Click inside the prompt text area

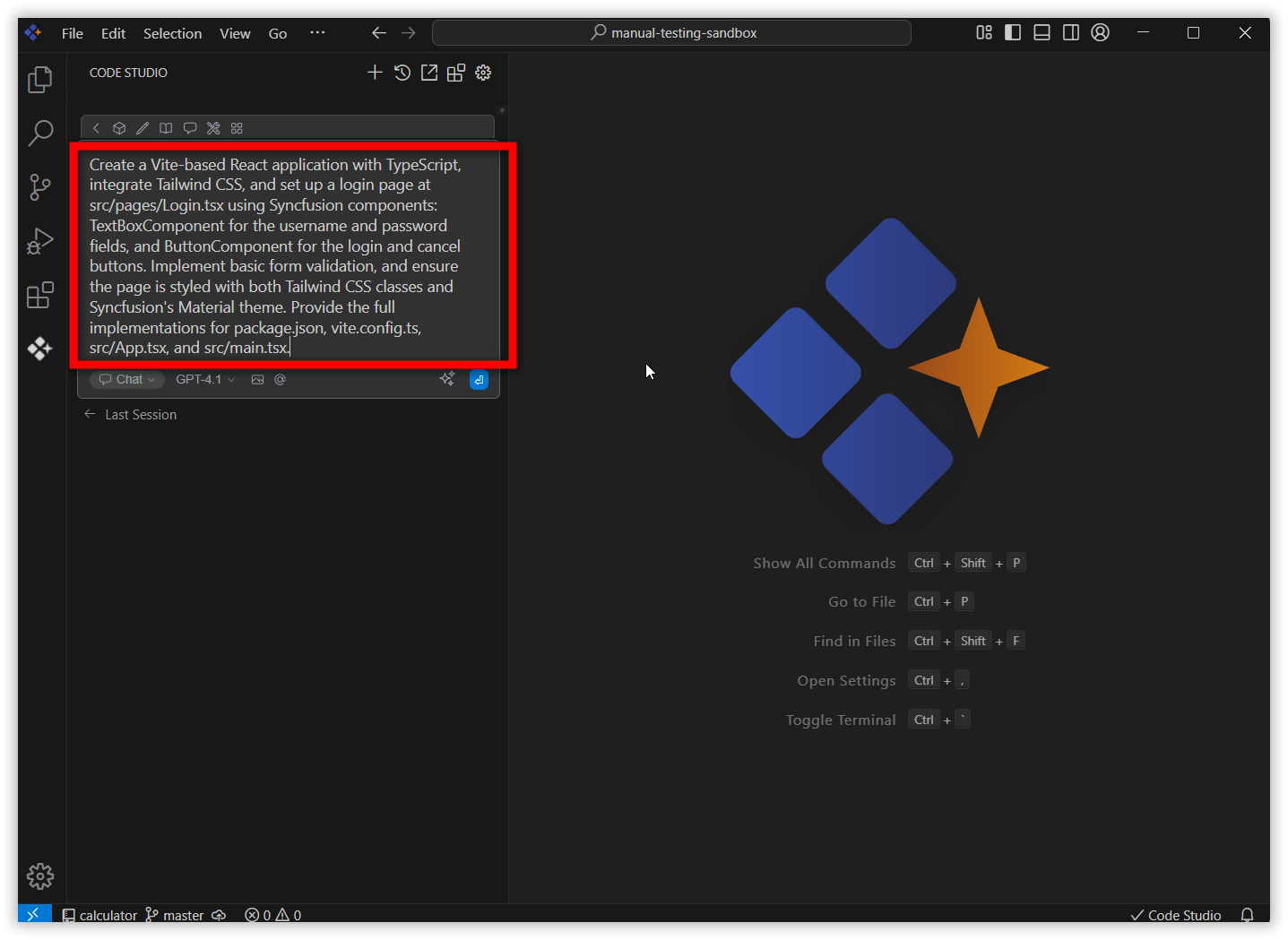pos(288,256)
